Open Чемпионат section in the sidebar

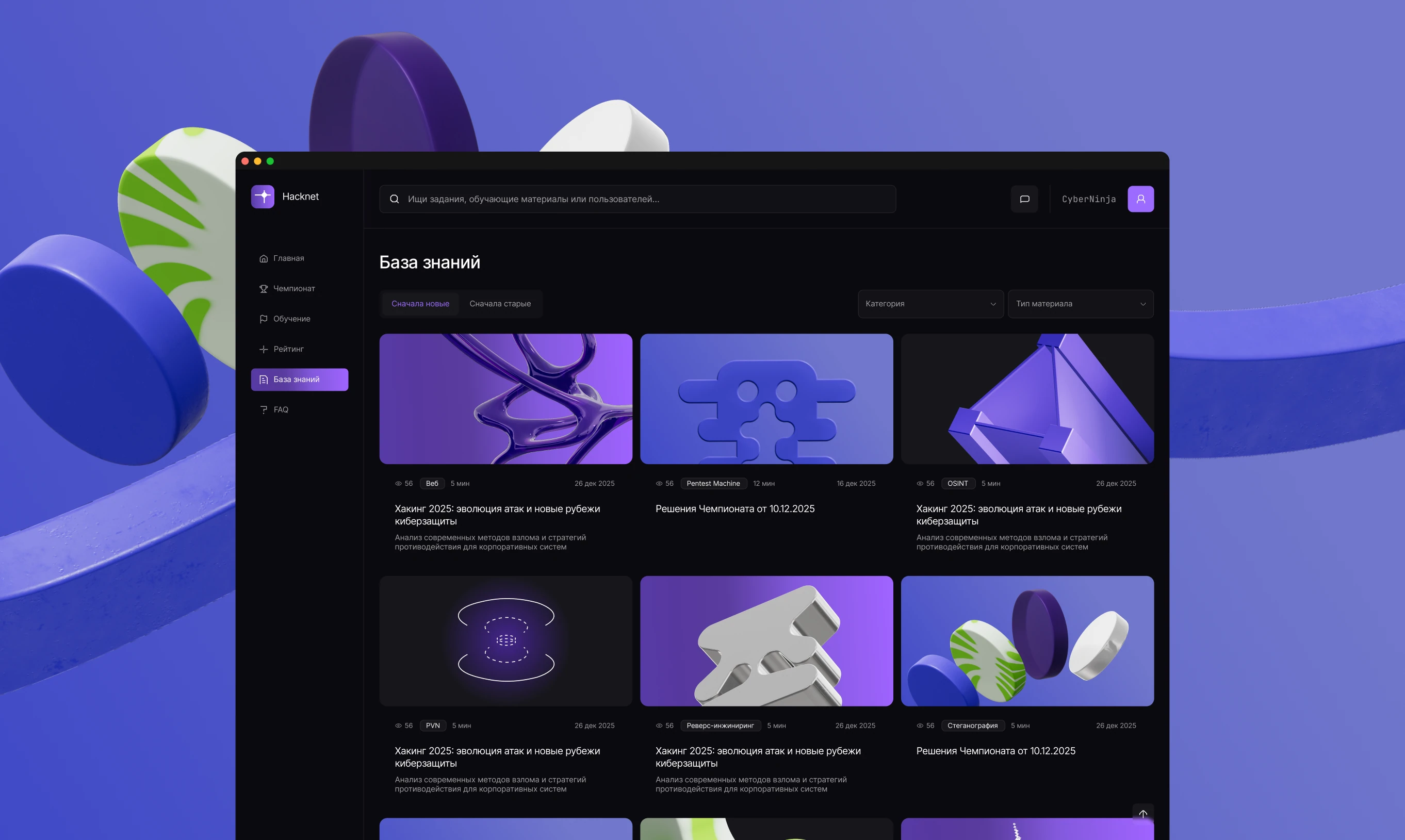tap(300, 289)
